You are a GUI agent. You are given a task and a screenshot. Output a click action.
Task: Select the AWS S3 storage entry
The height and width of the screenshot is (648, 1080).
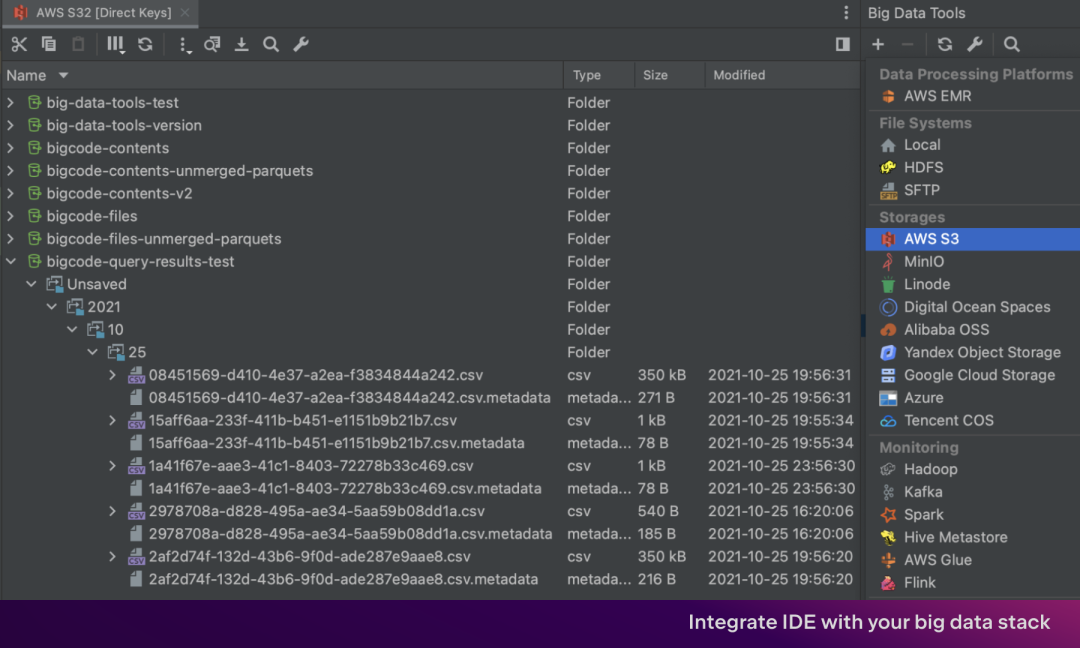pyautogui.click(x=973, y=239)
